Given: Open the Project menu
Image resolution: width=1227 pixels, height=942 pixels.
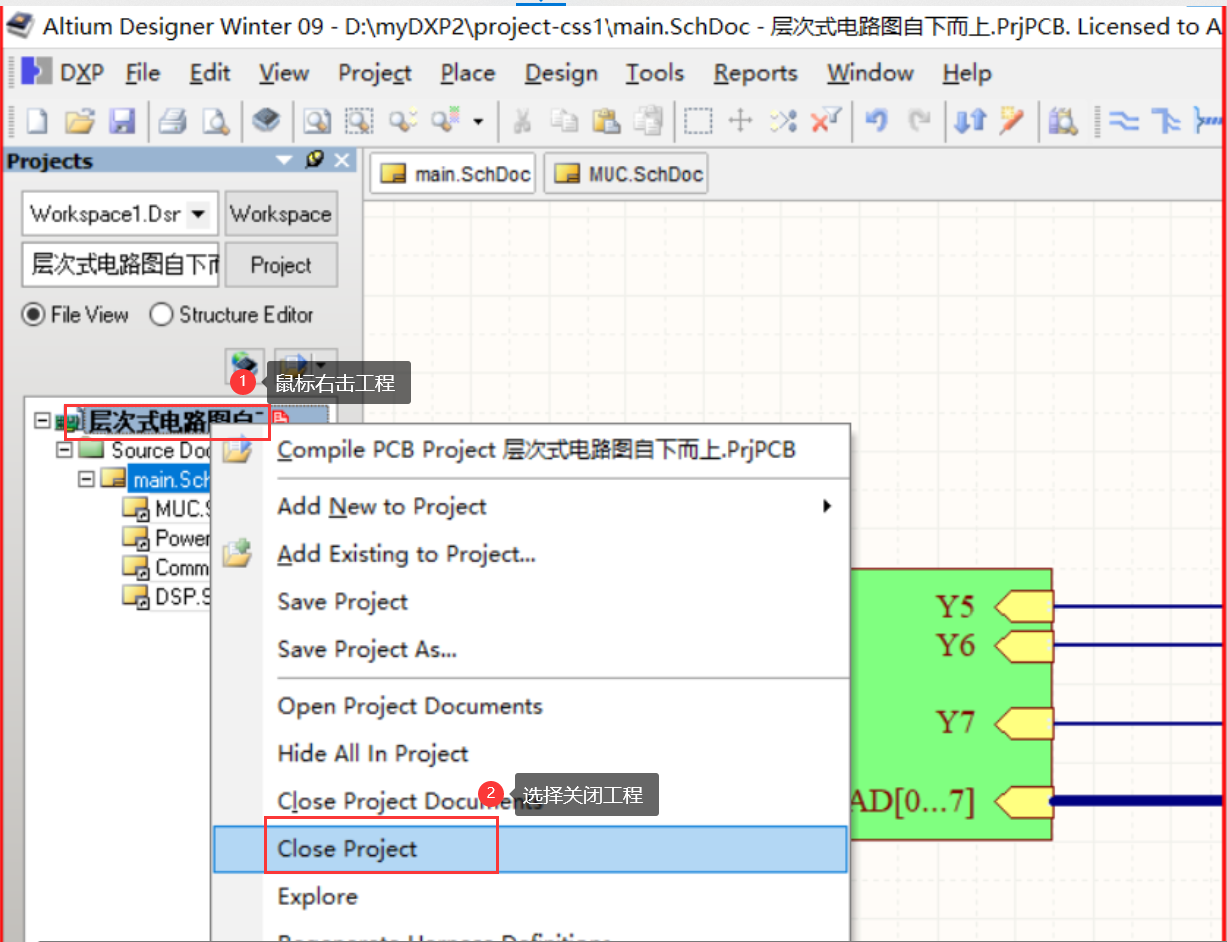Looking at the screenshot, I should tap(375, 73).
